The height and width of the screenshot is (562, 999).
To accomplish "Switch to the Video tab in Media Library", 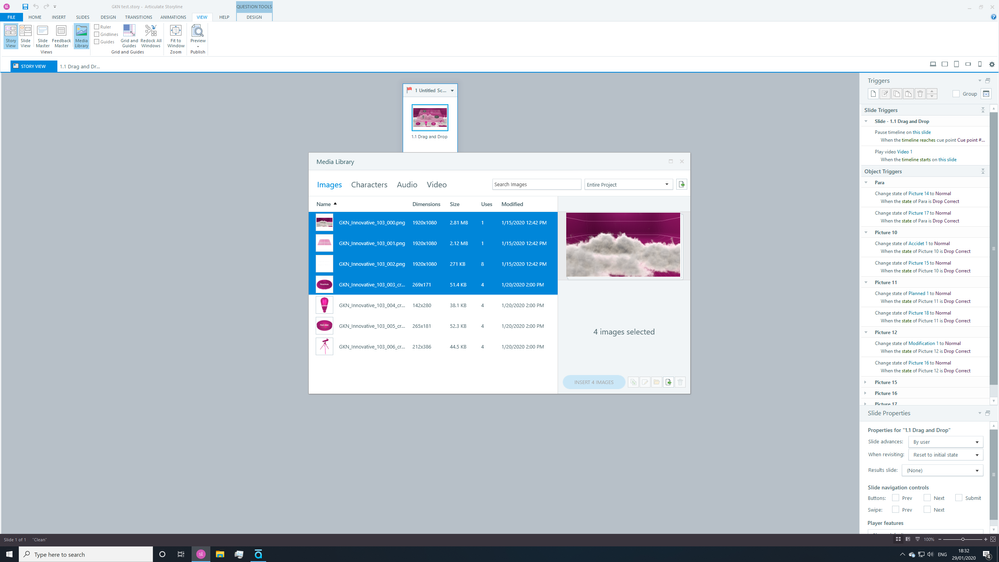I will [x=436, y=185].
